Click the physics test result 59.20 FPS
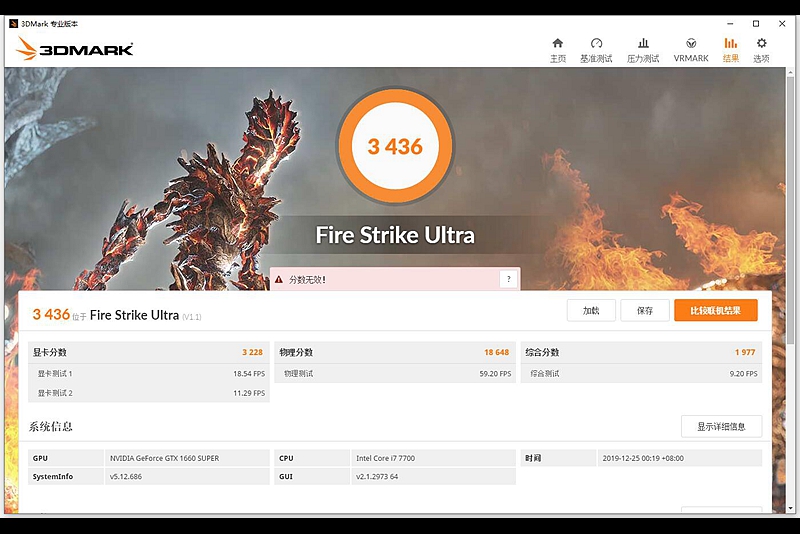Screen dimensions: 800x534 [495, 373]
